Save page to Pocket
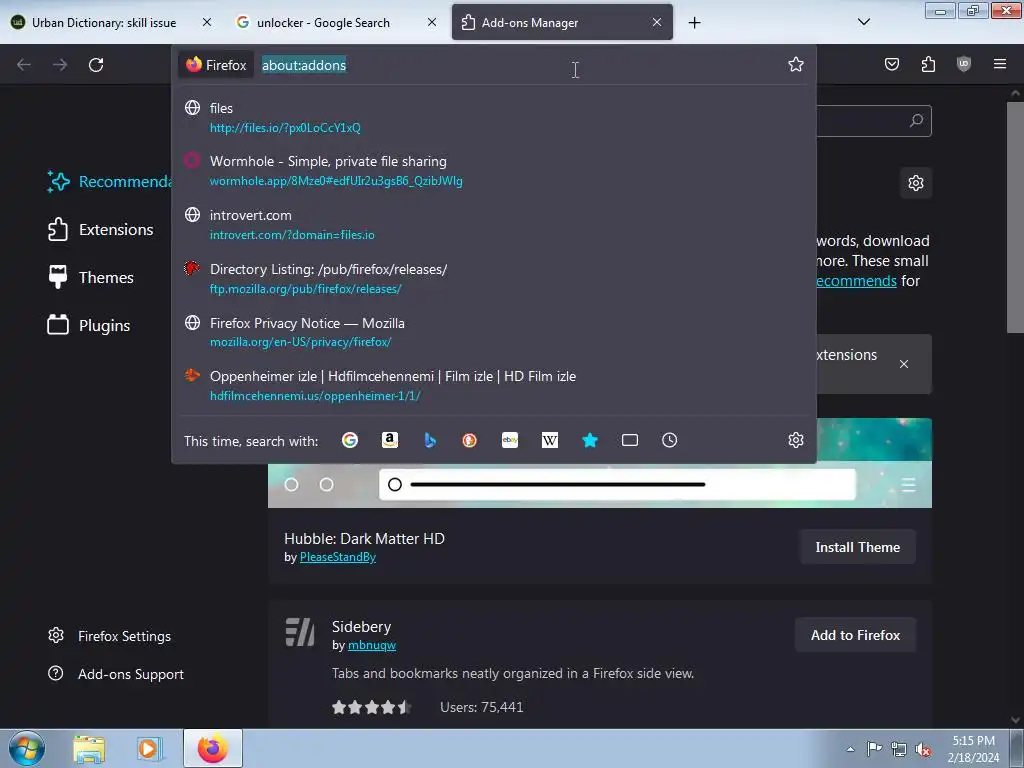The height and width of the screenshot is (768, 1024). tap(892, 64)
